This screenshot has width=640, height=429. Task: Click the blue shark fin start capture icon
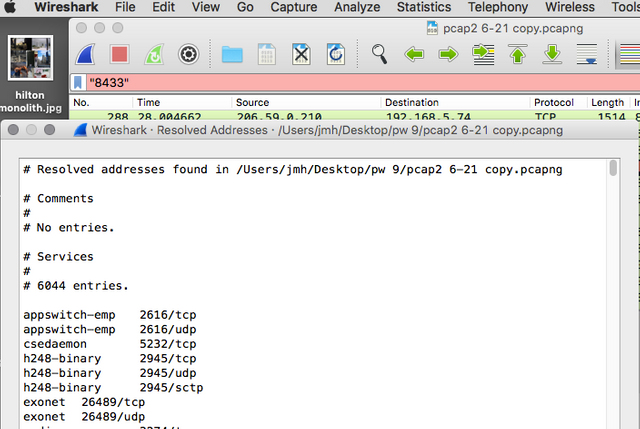[x=85, y=54]
